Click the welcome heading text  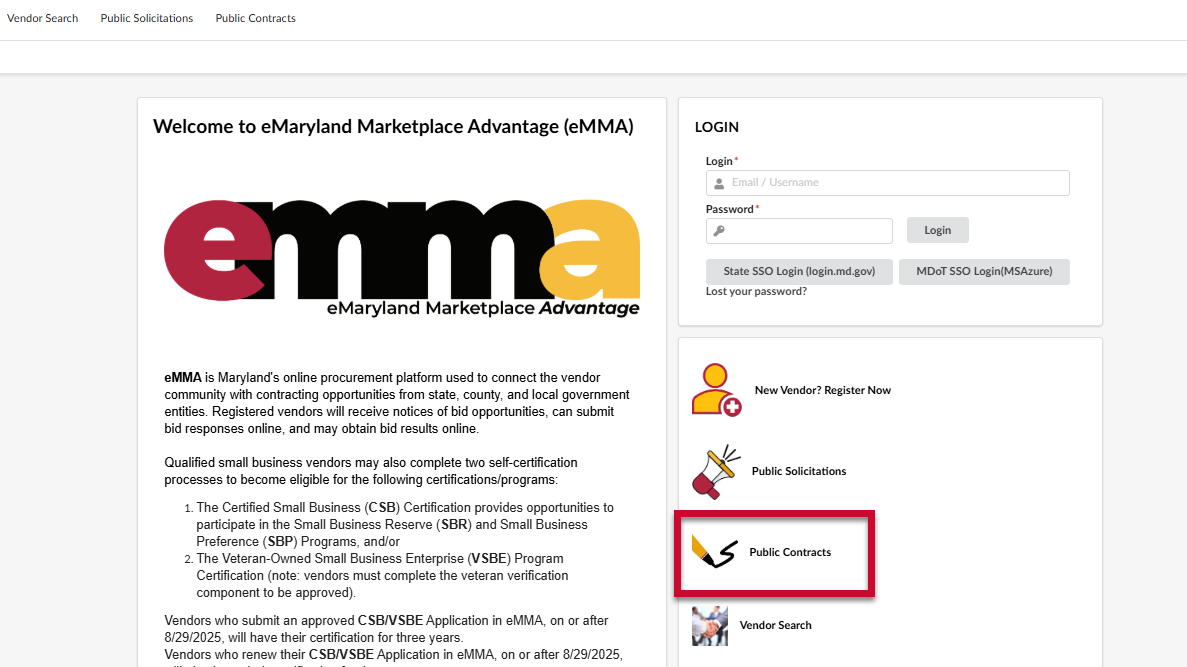(x=393, y=126)
